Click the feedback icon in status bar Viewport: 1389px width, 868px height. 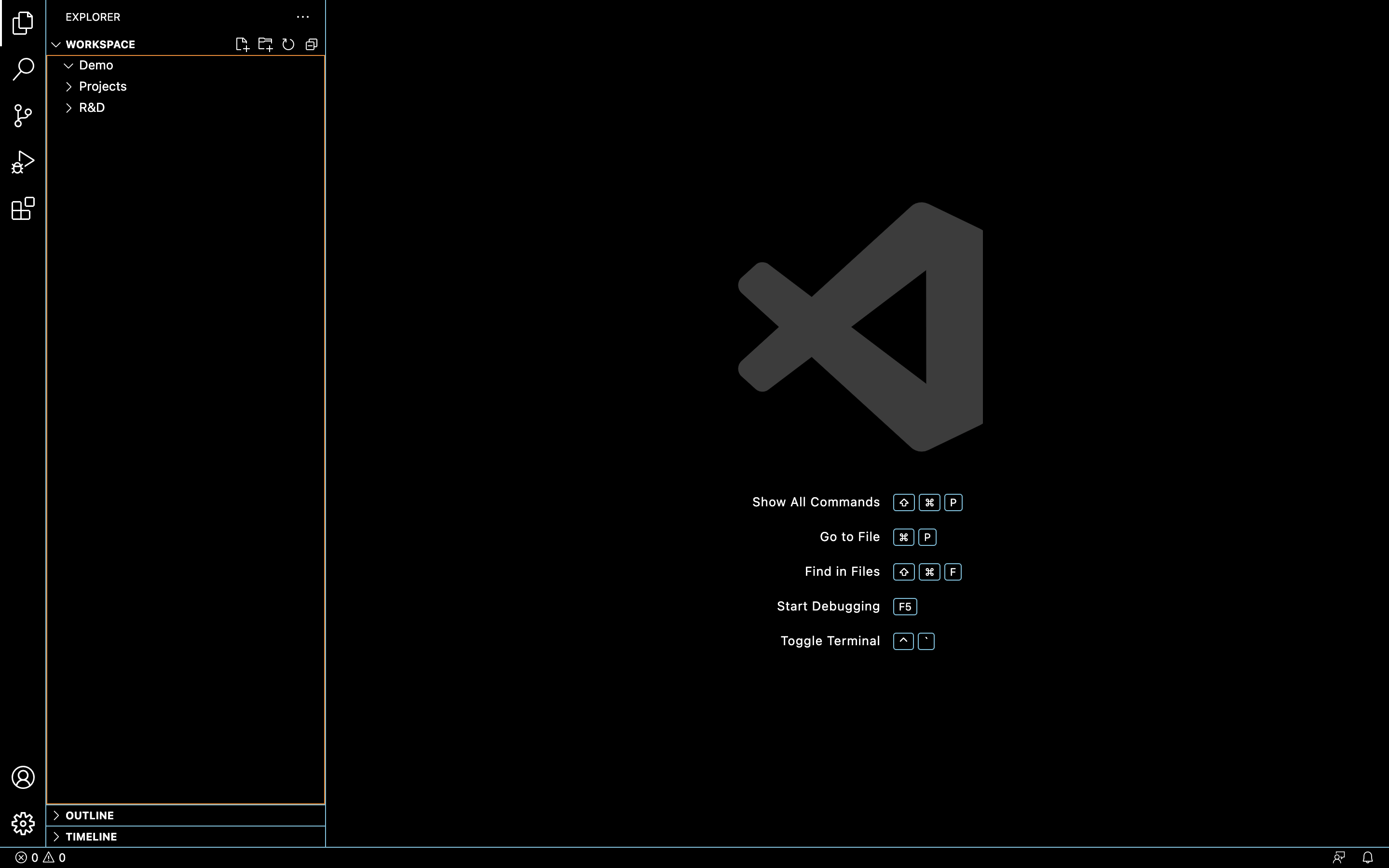[x=1339, y=858]
